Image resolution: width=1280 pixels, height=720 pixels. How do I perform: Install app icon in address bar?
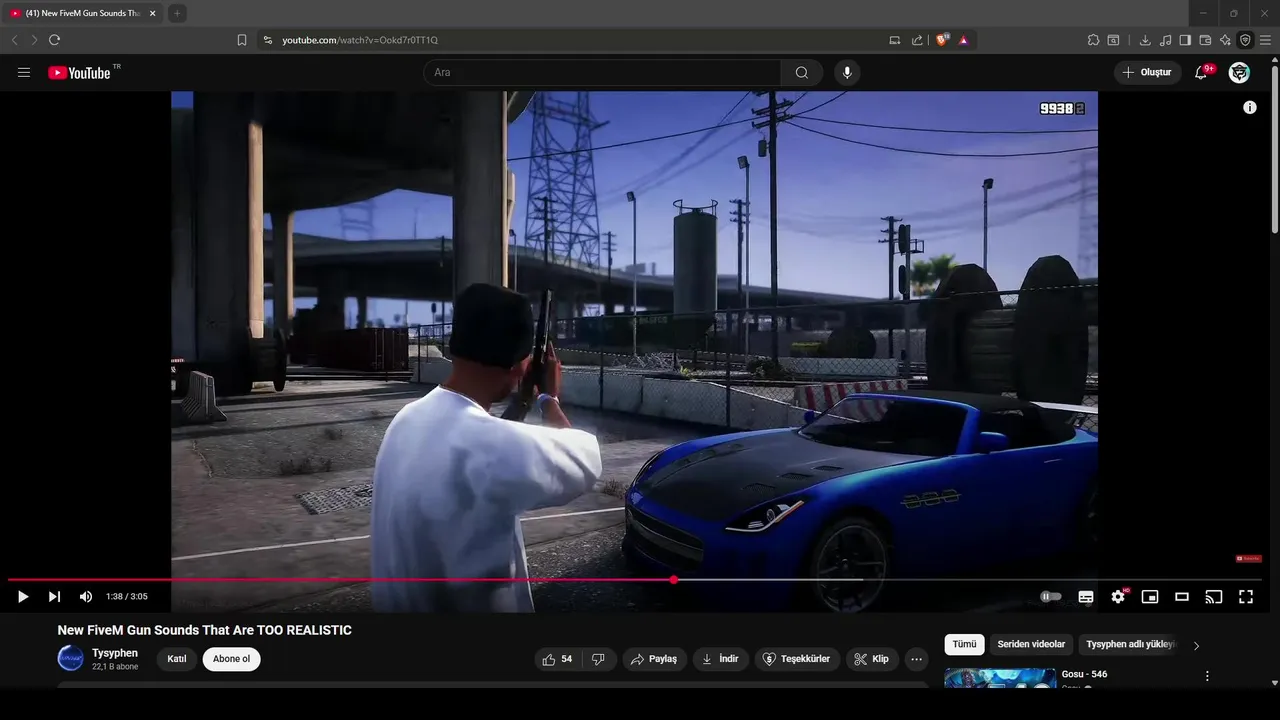coord(895,40)
